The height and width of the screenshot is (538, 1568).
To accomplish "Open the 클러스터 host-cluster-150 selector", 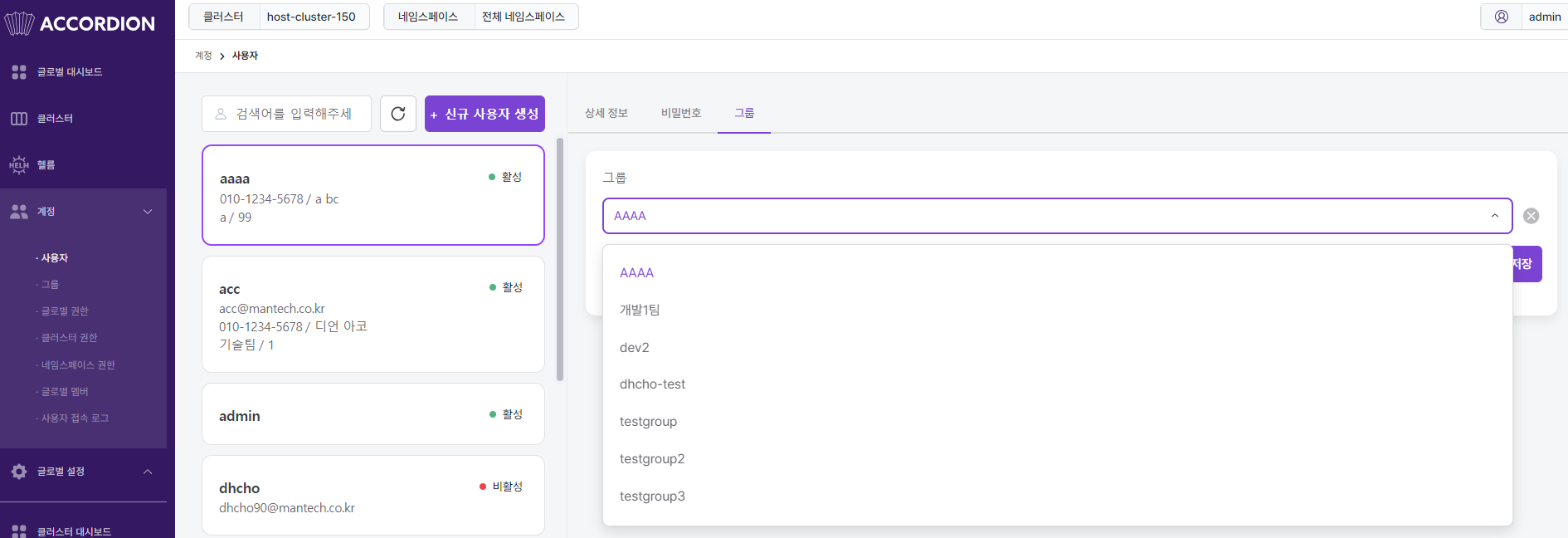I will [279, 17].
